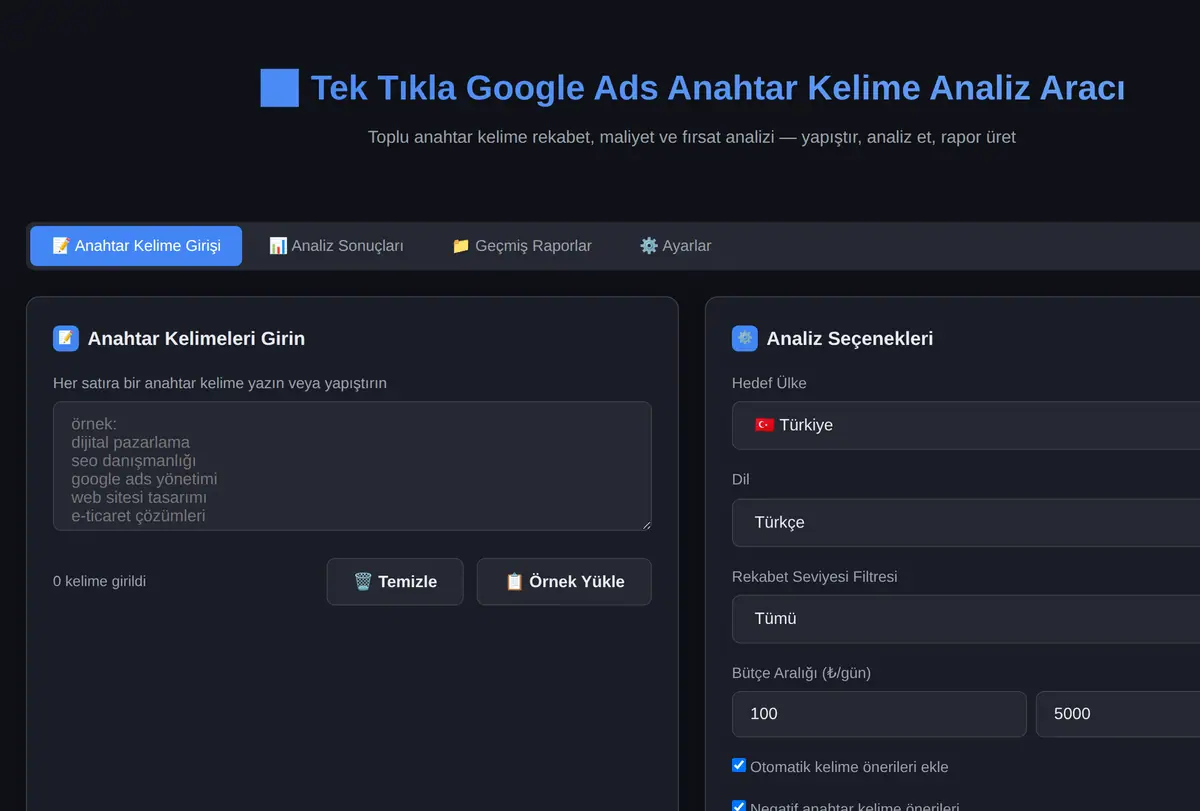
Task: Go to the Ayarlar tab
Action: click(675, 246)
